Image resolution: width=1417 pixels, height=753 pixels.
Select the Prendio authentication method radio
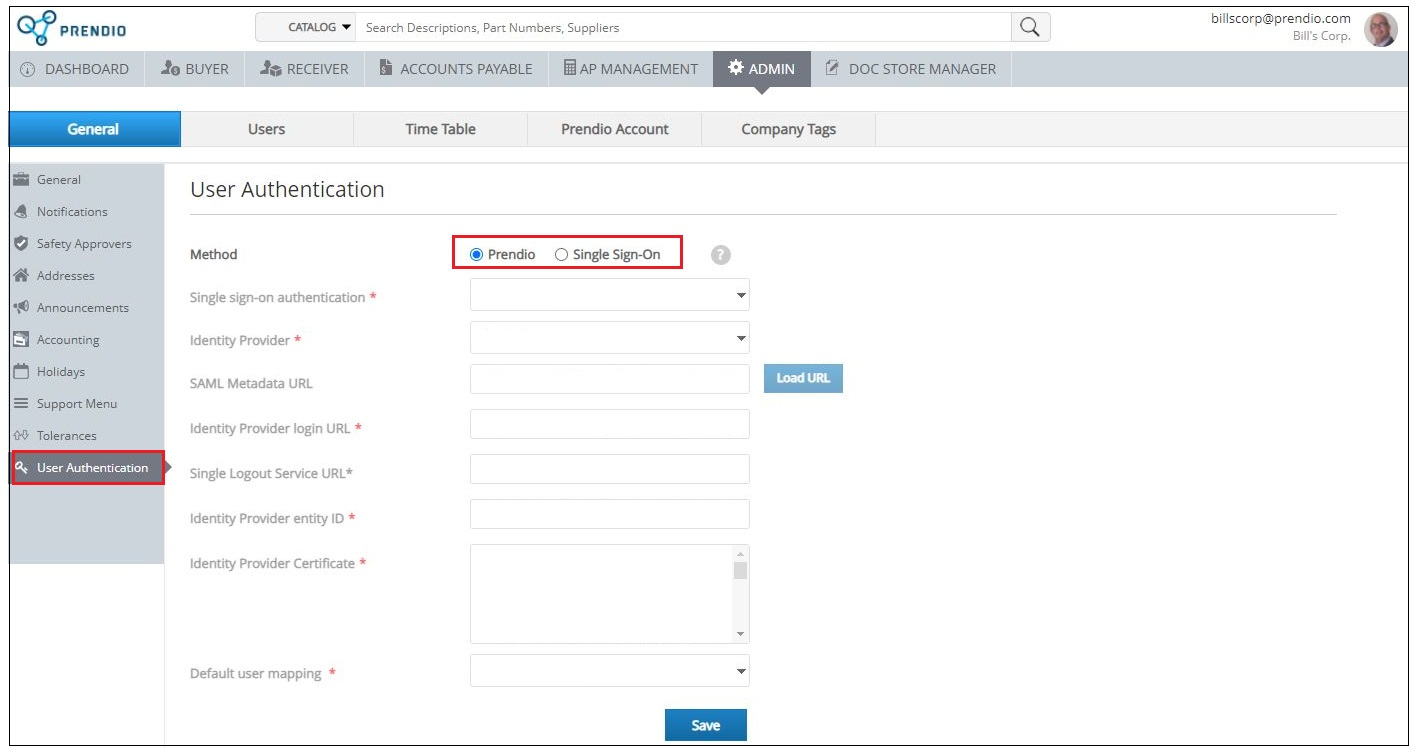(477, 255)
